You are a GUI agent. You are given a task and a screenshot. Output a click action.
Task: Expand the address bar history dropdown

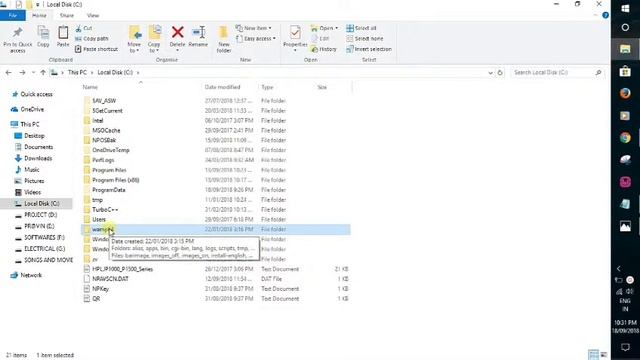point(490,73)
